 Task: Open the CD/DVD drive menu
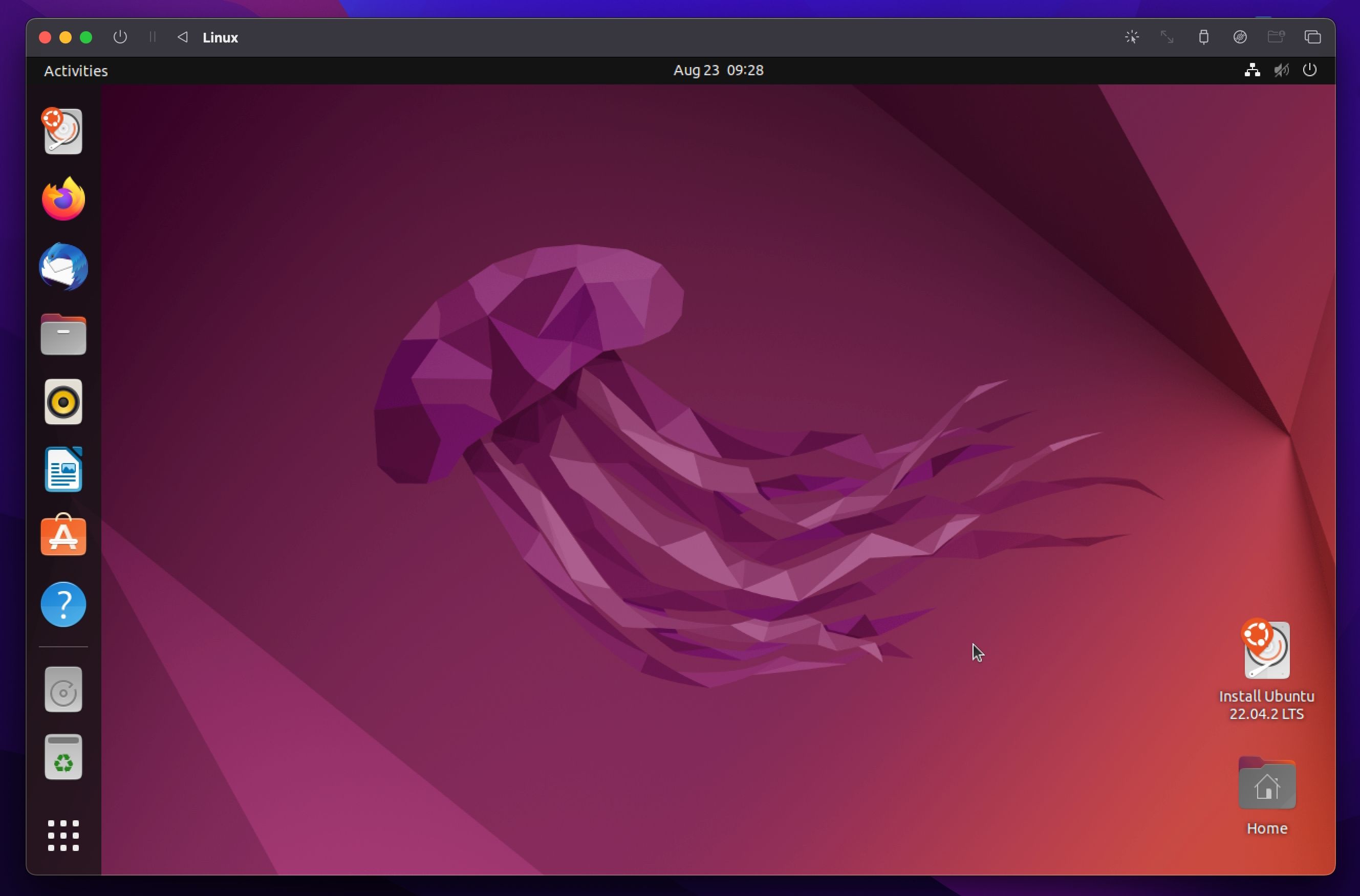click(1240, 37)
